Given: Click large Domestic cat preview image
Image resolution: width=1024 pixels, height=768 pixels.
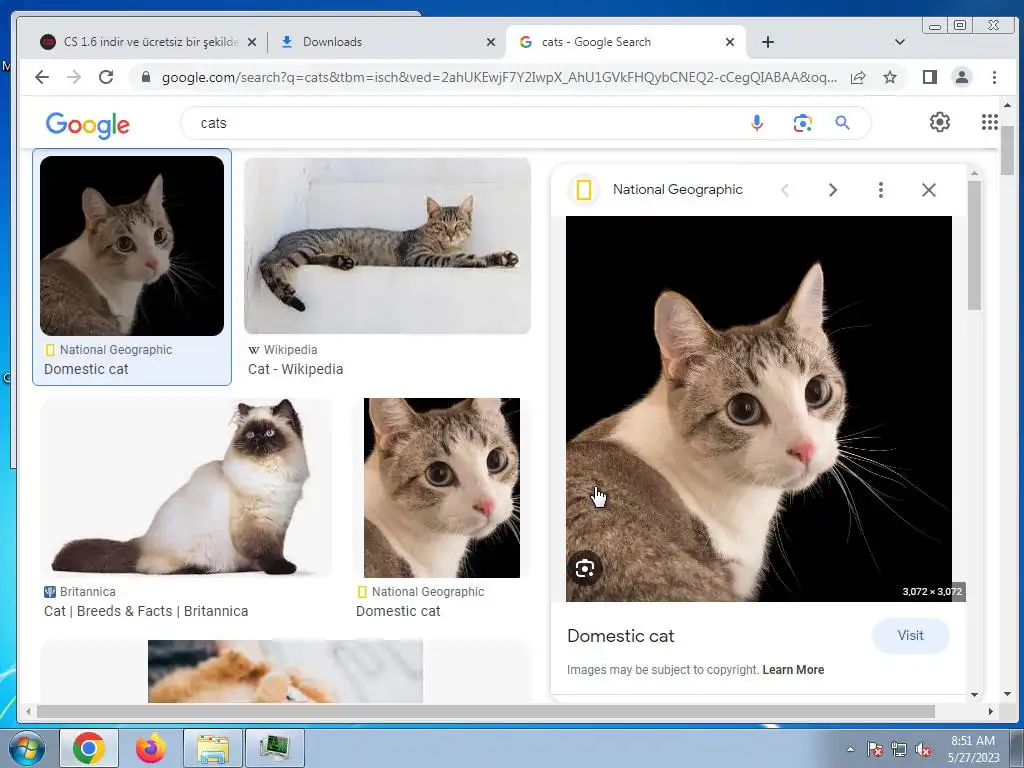Looking at the screenshot, I should 759,409.
